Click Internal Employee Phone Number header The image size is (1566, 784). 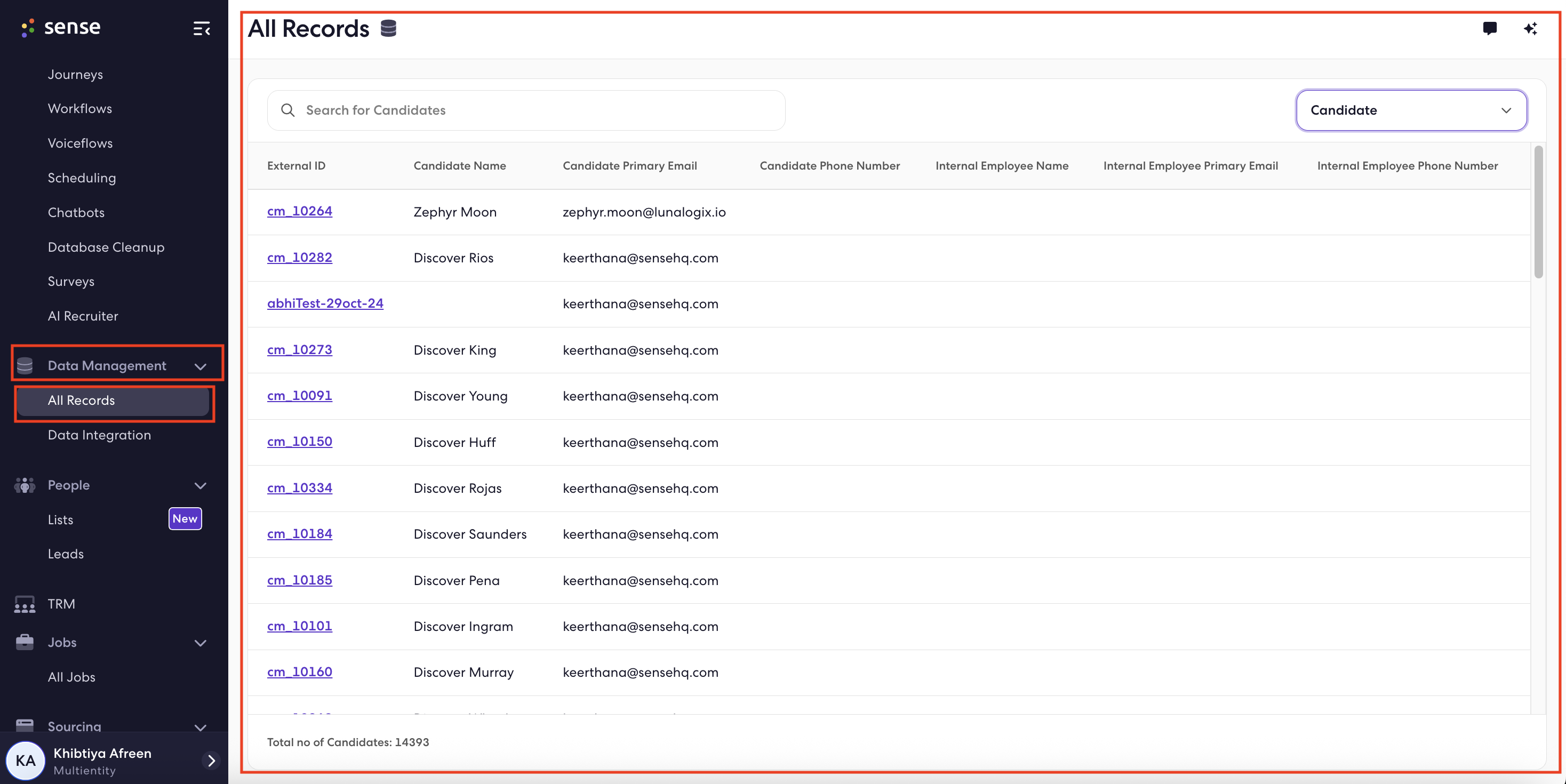[x=1408, y=165]
